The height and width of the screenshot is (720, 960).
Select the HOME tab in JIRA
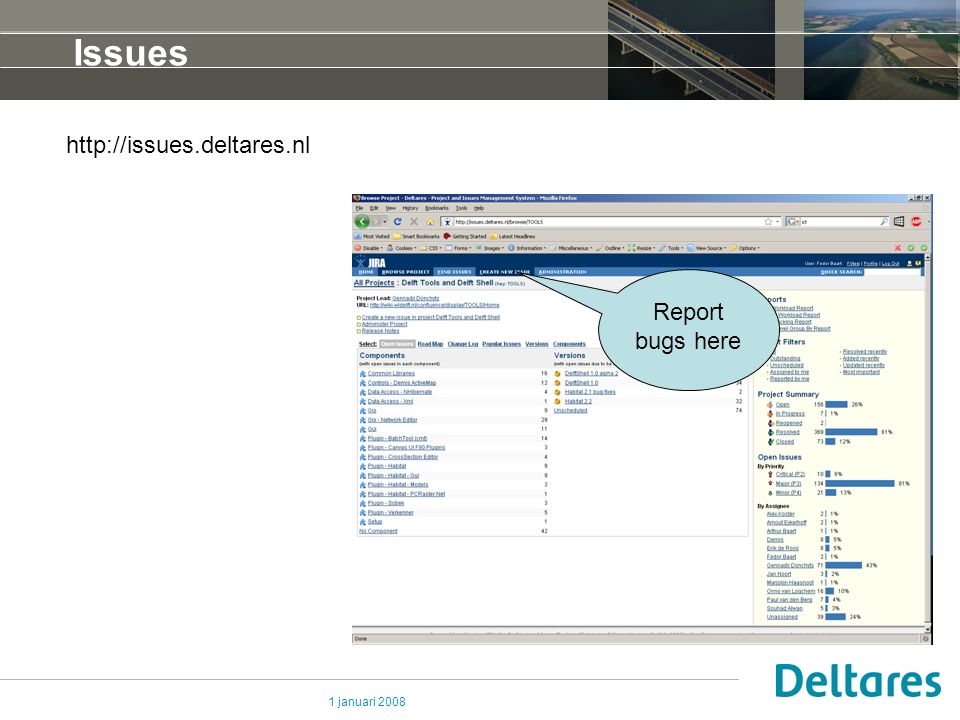pos(366,272)
